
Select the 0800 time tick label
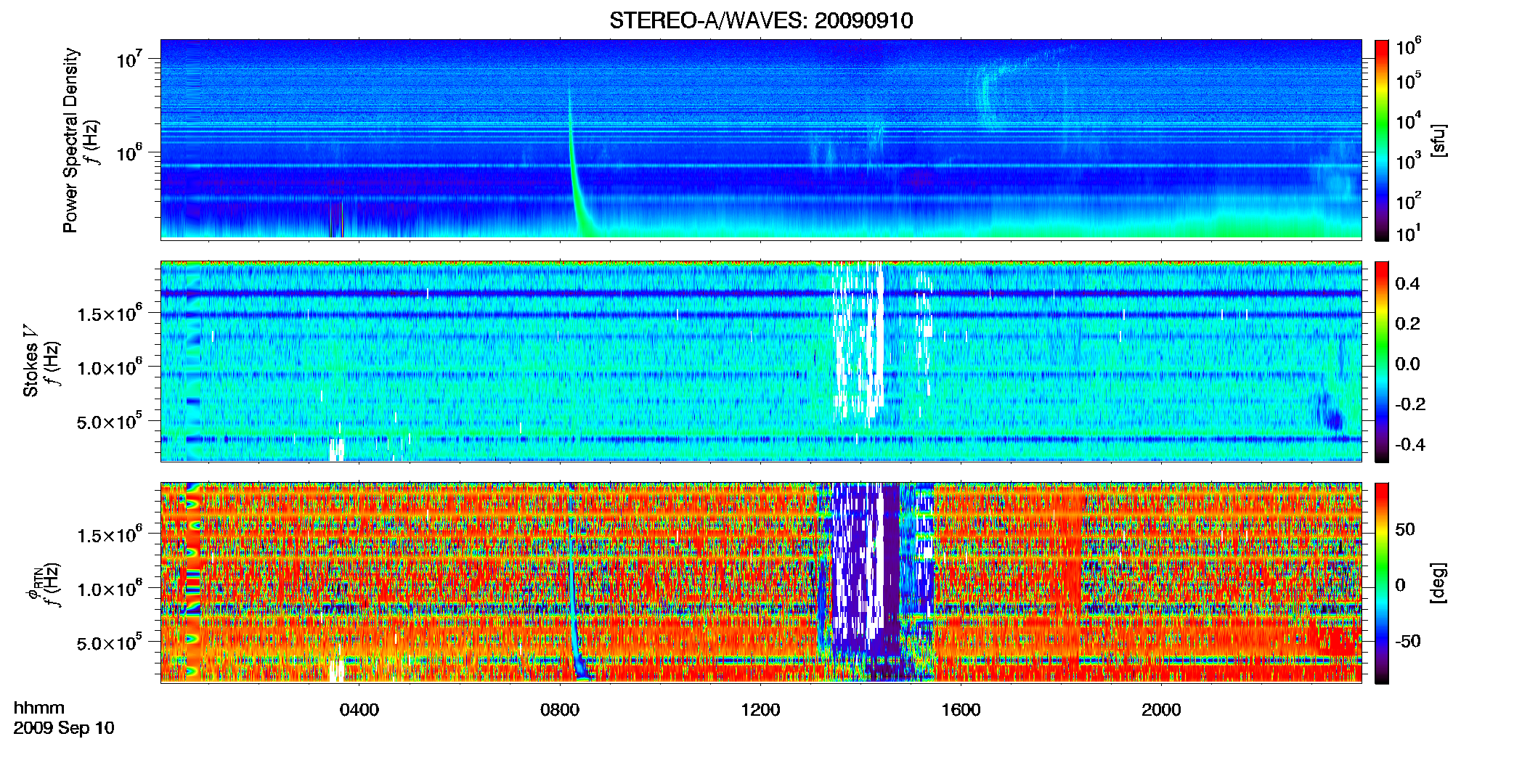pyautogui.click(x=560, y=709)
